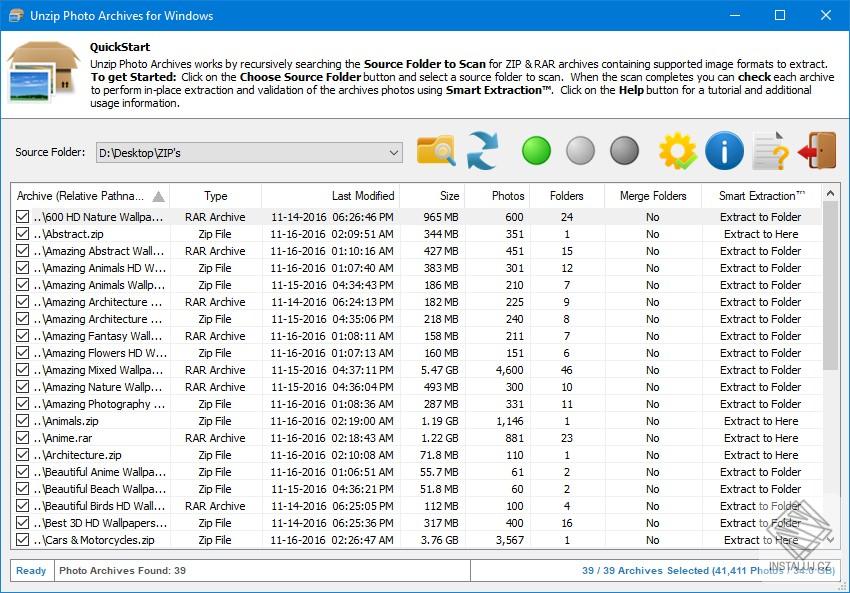Uncheck the 600 HD Nature Wallpa... archive
This screenshot has height=593, width=850.
(x=22, y=217)
